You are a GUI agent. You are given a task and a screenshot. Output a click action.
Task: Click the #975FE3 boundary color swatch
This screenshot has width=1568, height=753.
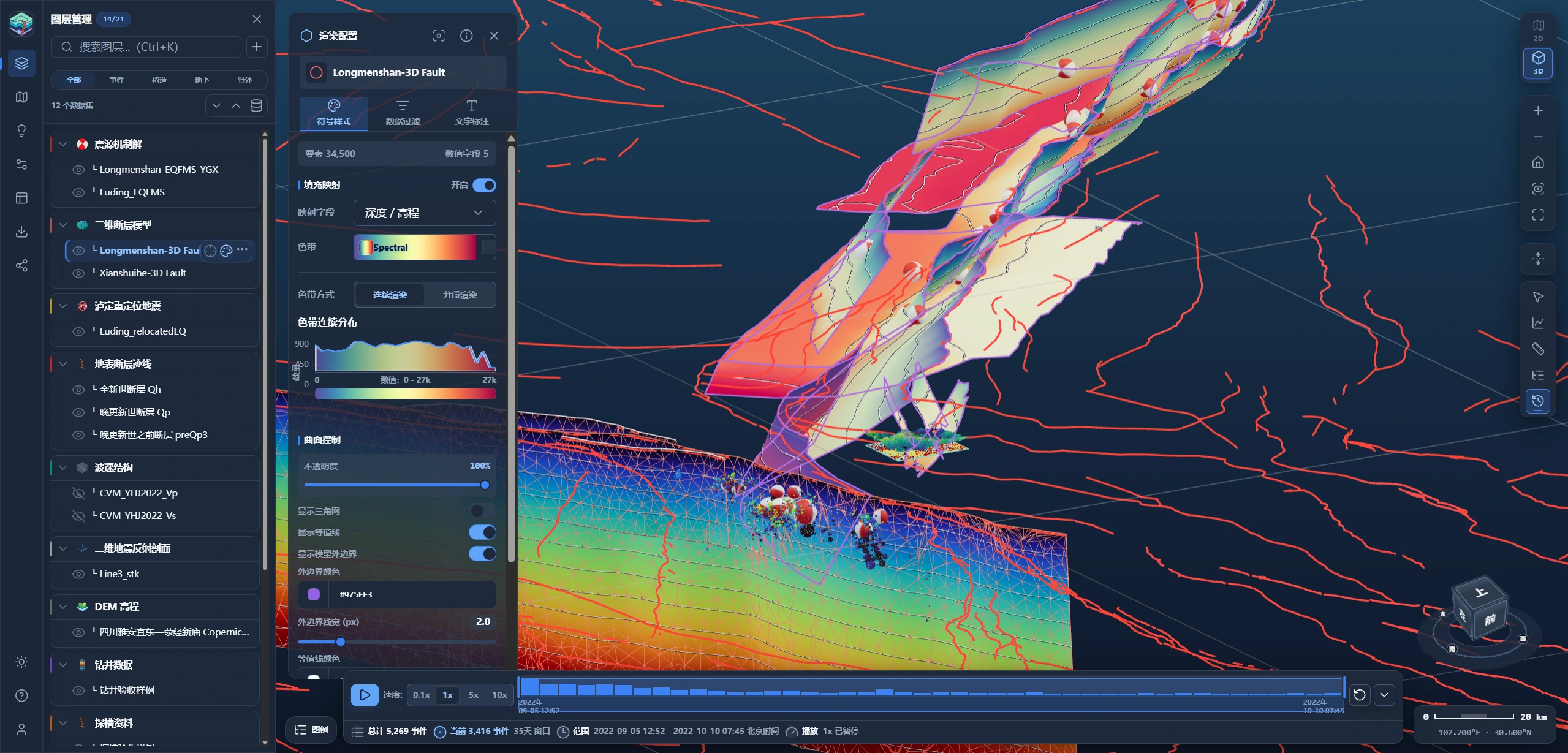point(314,594)
